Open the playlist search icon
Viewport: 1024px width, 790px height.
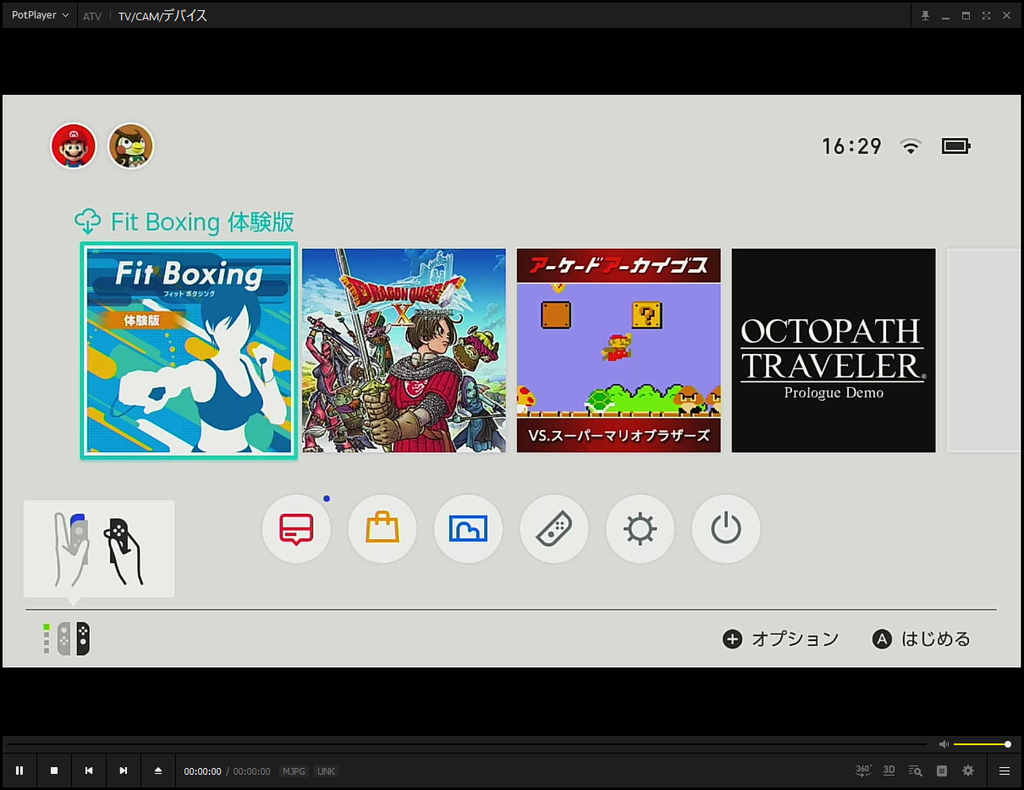[916, 771]
